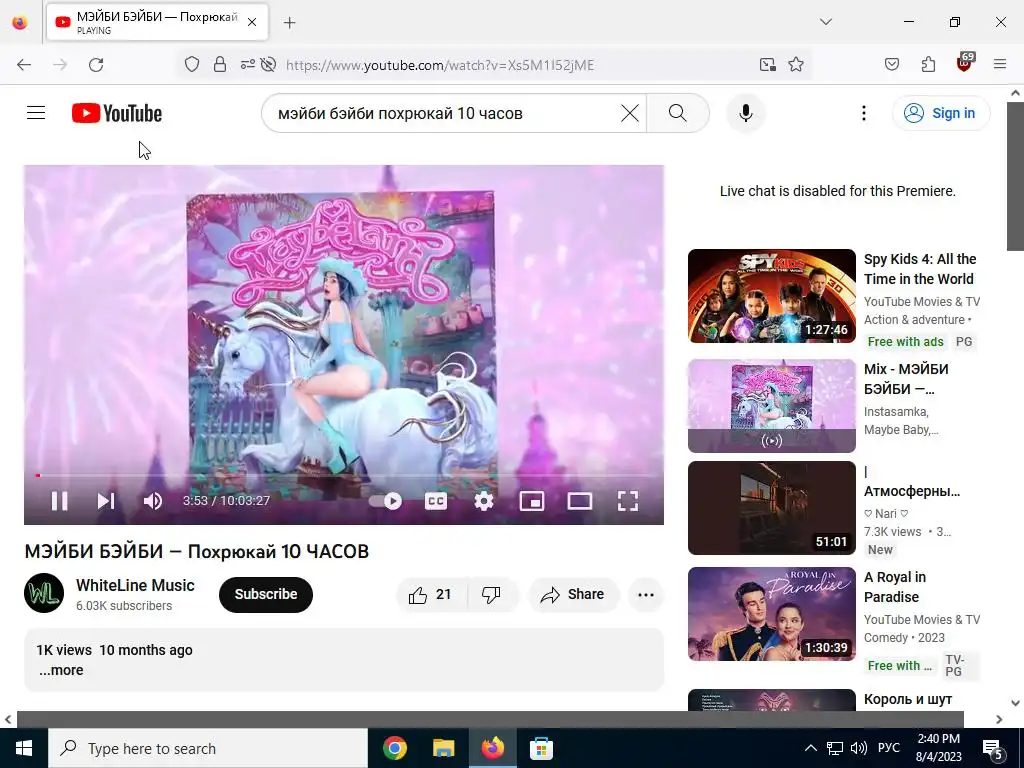Subscribe to WhiteLine Music

pyautogui.click(x=266, y=594)
